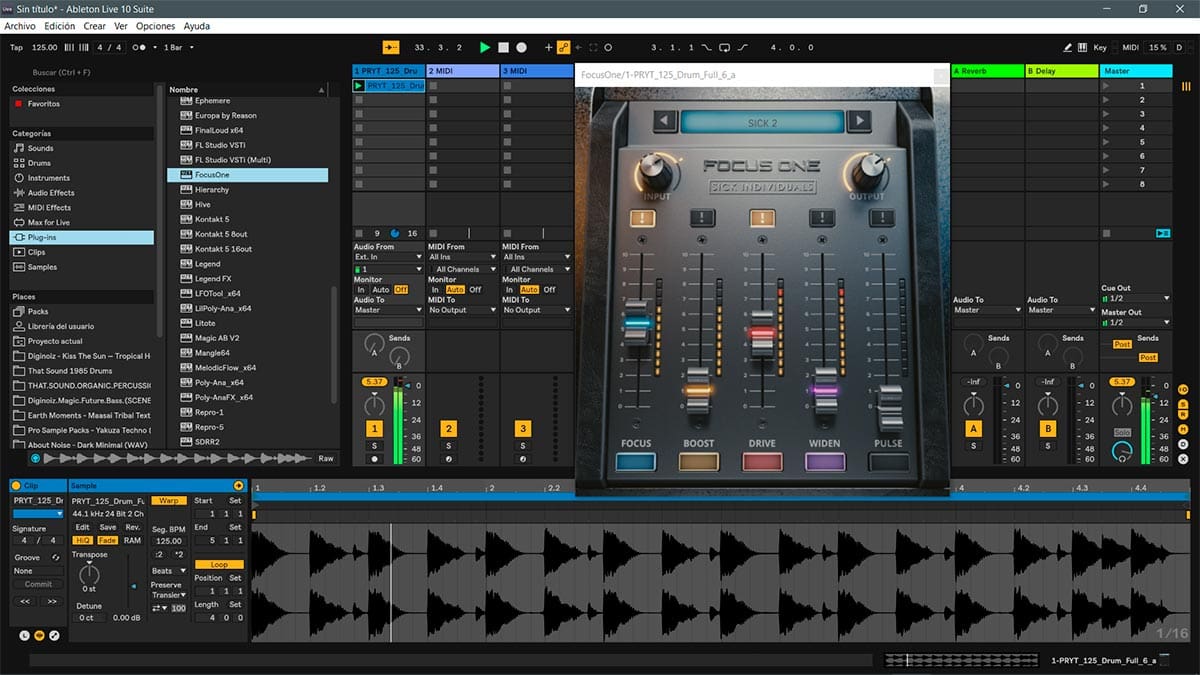Toggle the Computer MIDI Keyboard icon
Image resolution: width=1200 pixels, height=675 pixels.
pyautogui.click(x=1085, y=47)
